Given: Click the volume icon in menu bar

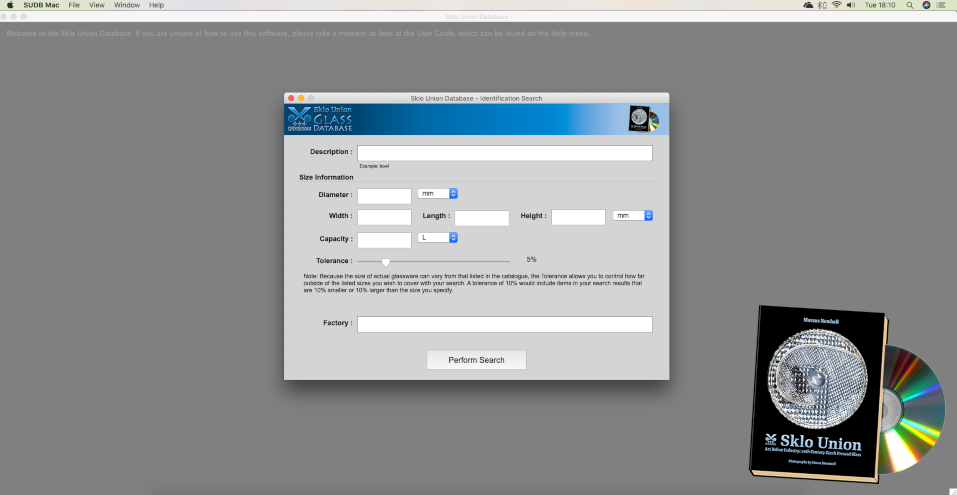Looking at the screenshot, I should [850, 5].
